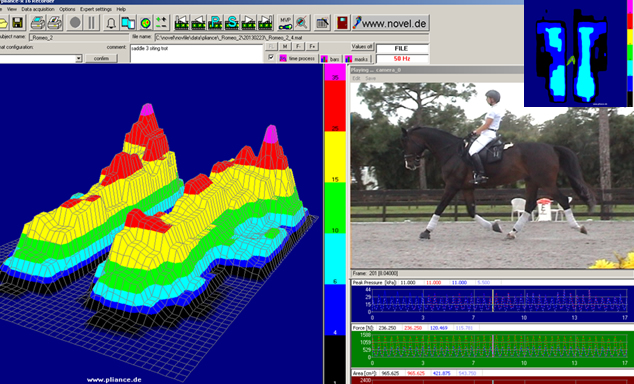
Task: Click the bell alarm icon
Action: pos(111,23)
